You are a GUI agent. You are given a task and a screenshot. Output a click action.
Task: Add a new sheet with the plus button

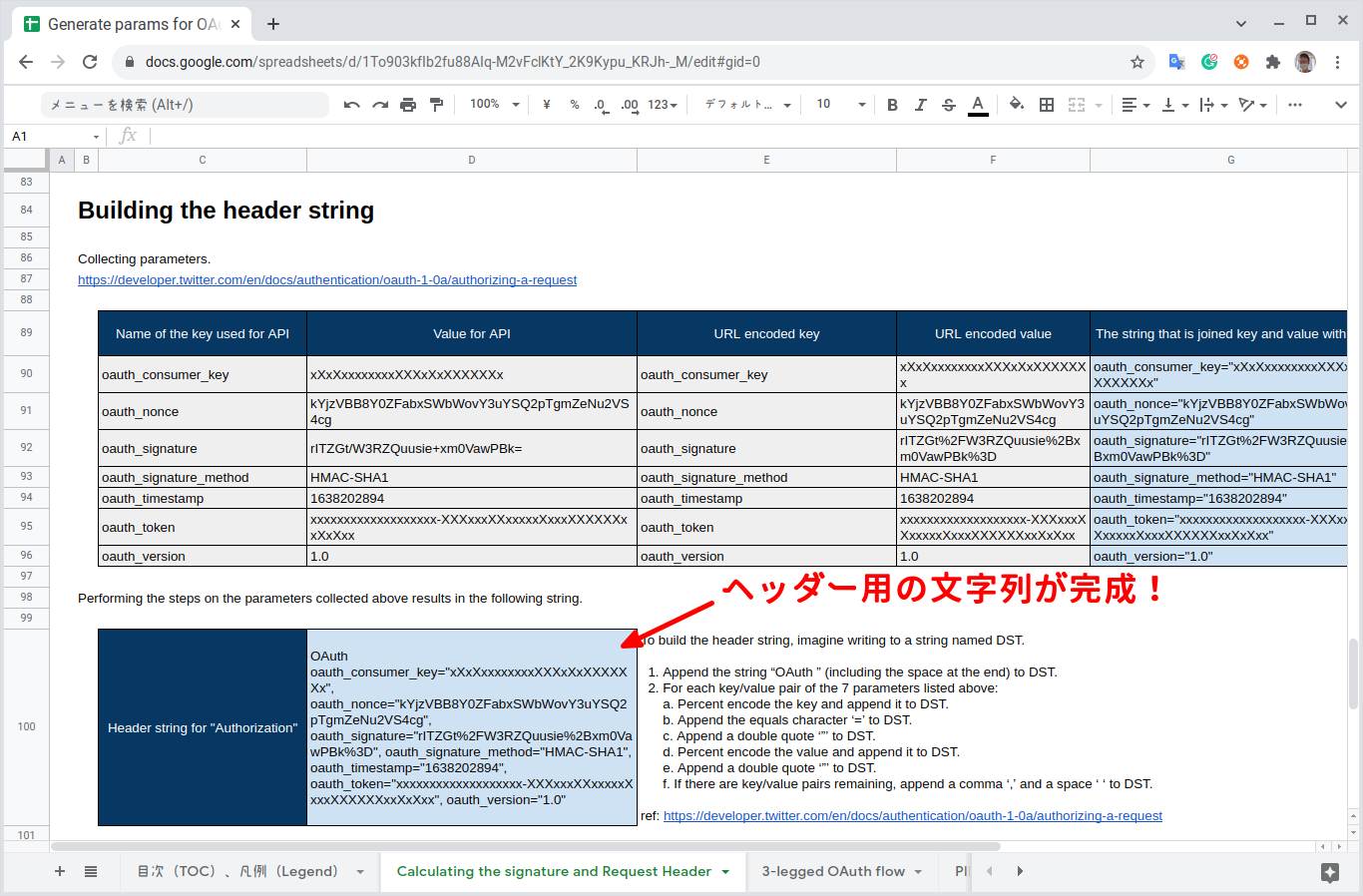(60, 871)
